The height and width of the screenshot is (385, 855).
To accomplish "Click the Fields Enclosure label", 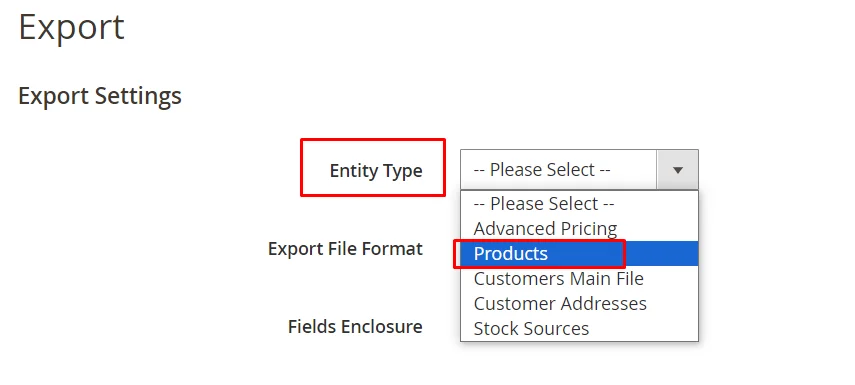I will pos(355,327).
